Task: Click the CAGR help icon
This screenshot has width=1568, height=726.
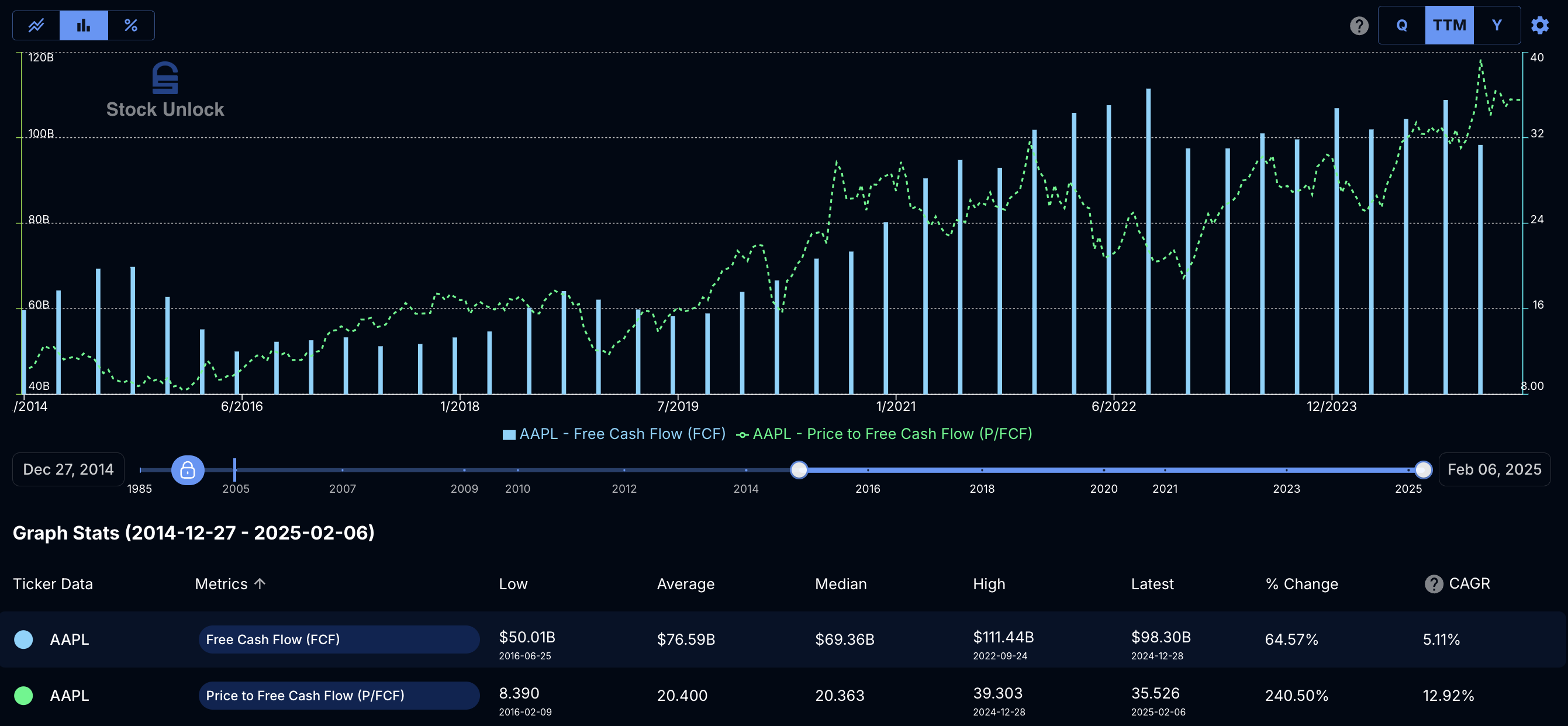Action: pyautogui.click(x=1434, y=583)
